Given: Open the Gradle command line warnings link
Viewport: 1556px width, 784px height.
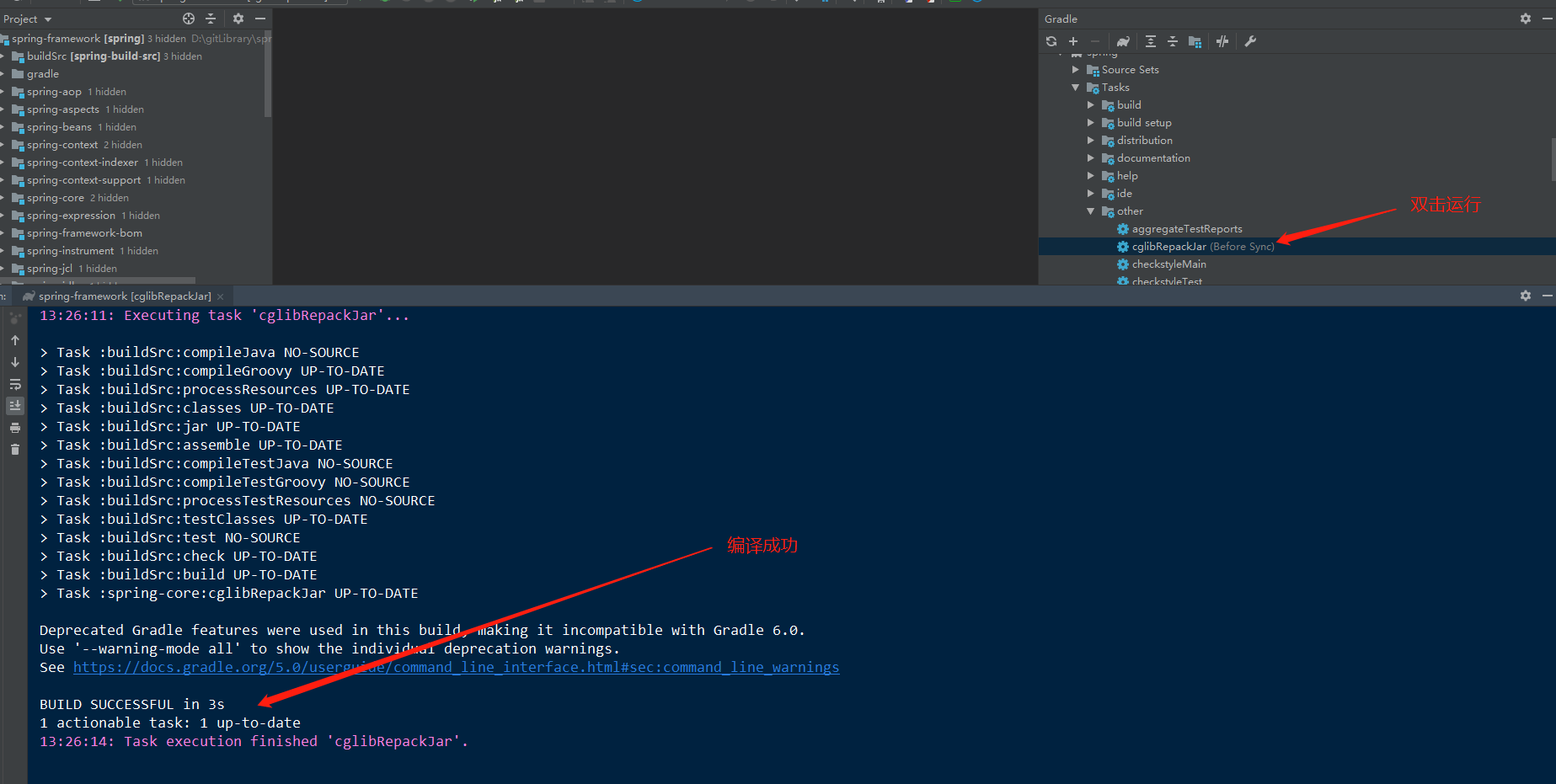Looking at the screenshot, I should coord(456,668).
